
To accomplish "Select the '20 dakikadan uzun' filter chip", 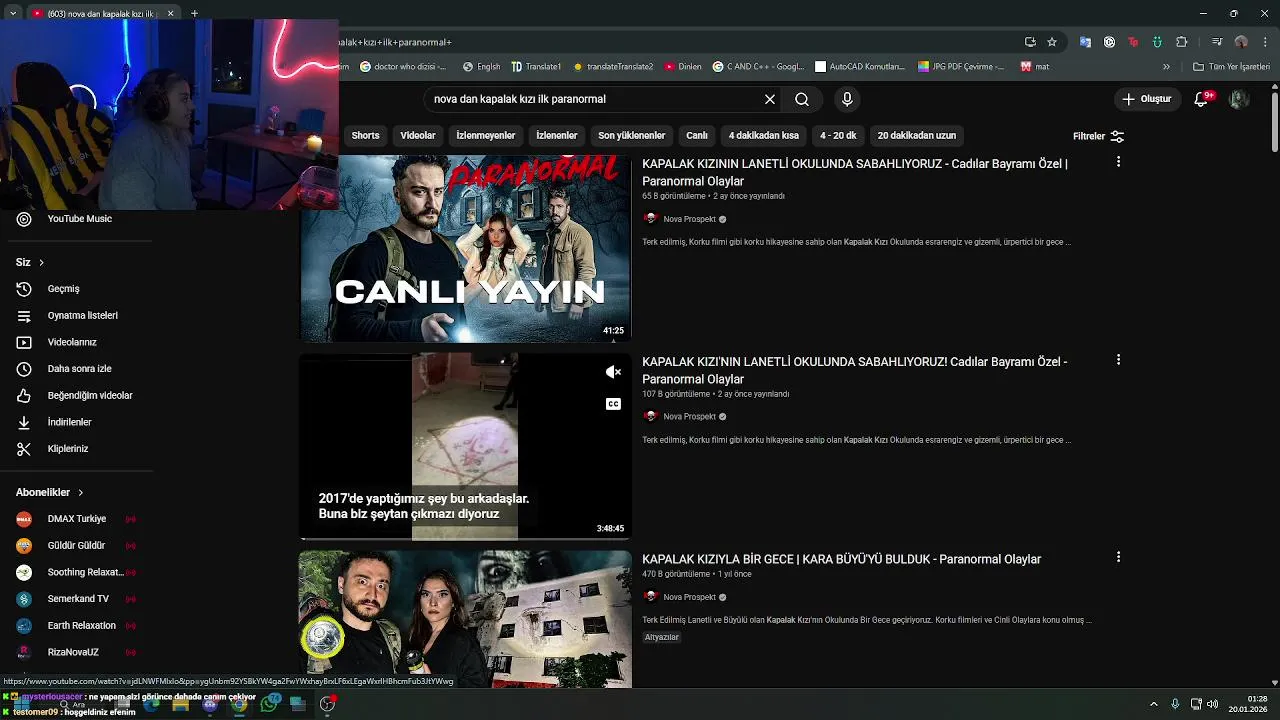I will 917,135.
